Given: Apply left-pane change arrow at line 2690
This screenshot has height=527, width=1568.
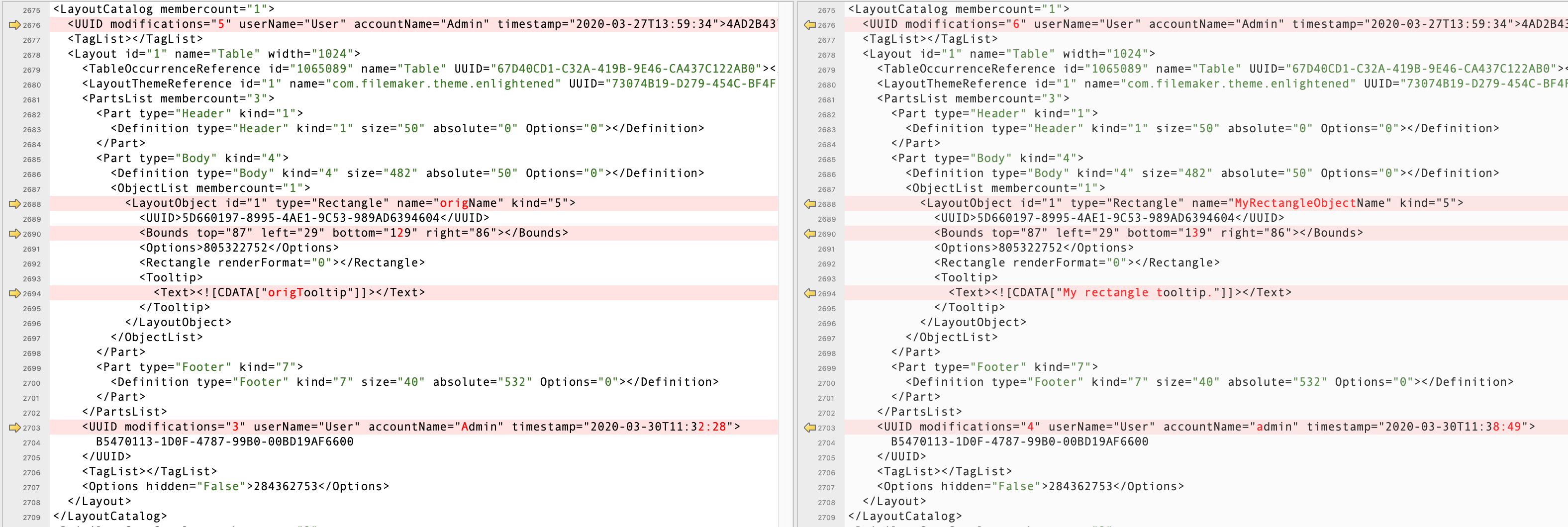Looking at the screenshot, I should (x=14, y=234).
